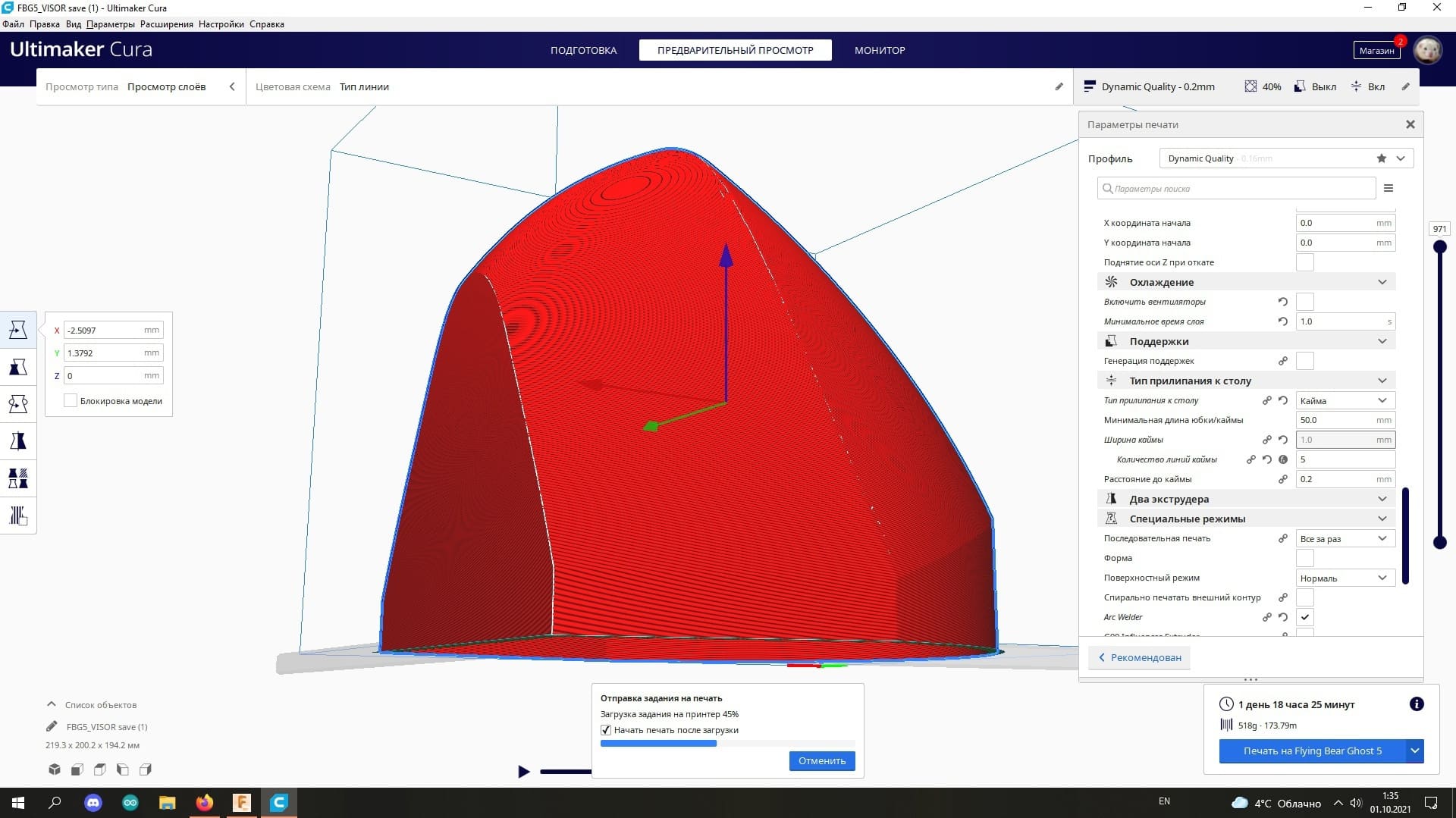This screenshot has height=818, width=1456.
Task: Open 'Последовательная печать' dropdown
Action: point(1345,538)
